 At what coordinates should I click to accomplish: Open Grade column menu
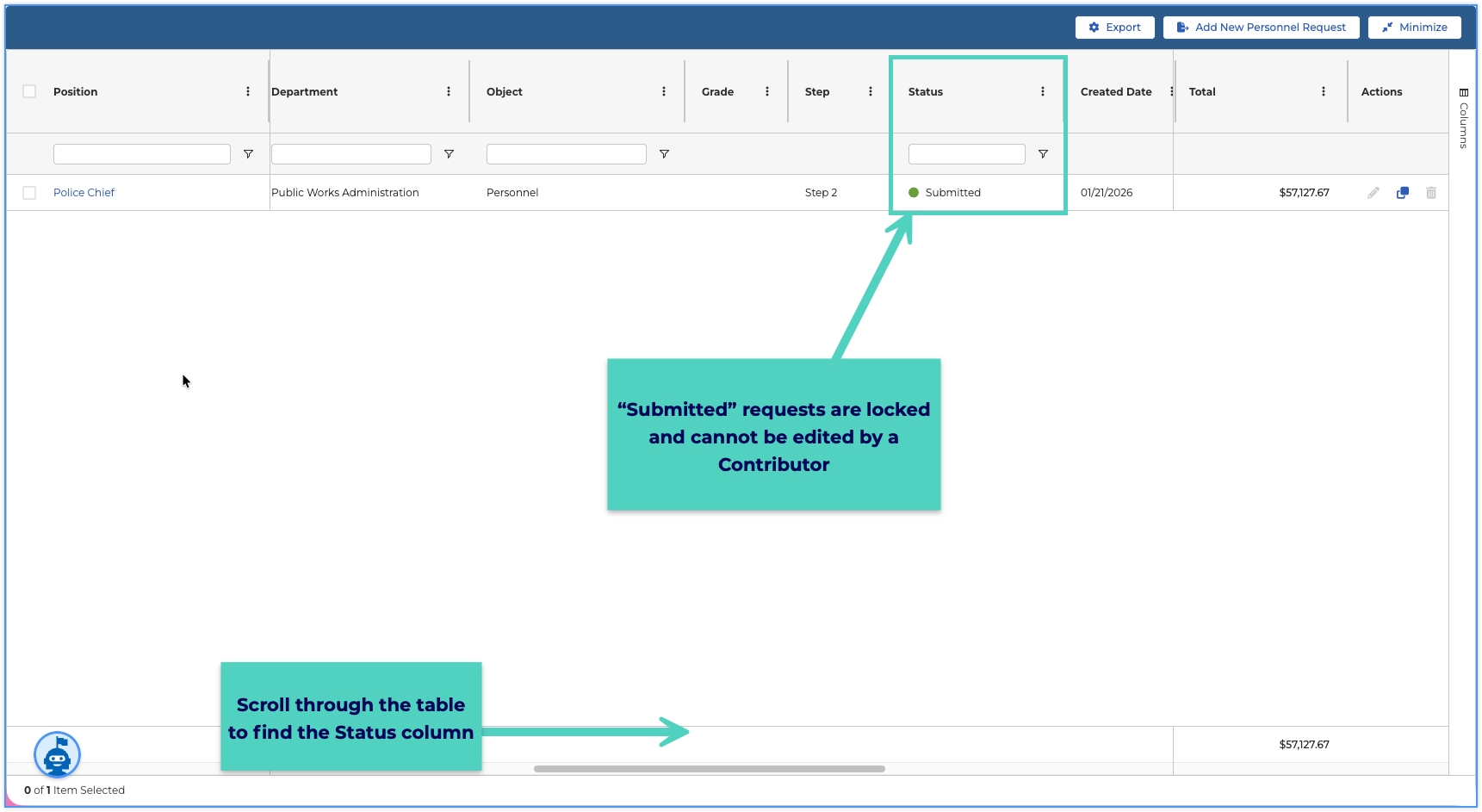pos(767,91)
